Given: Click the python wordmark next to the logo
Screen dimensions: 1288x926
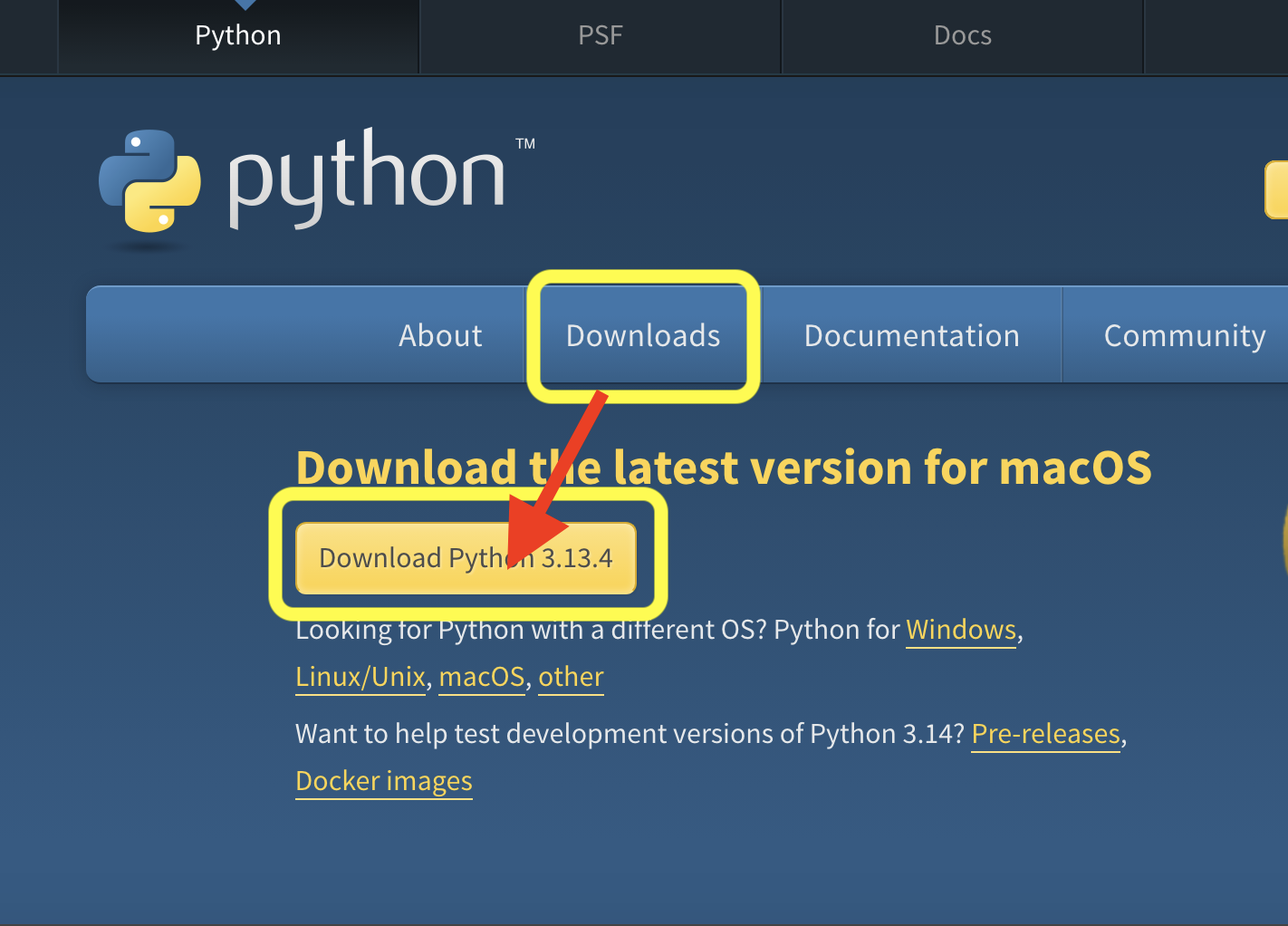Looking at the screenshot, I should tap(367, 177).
